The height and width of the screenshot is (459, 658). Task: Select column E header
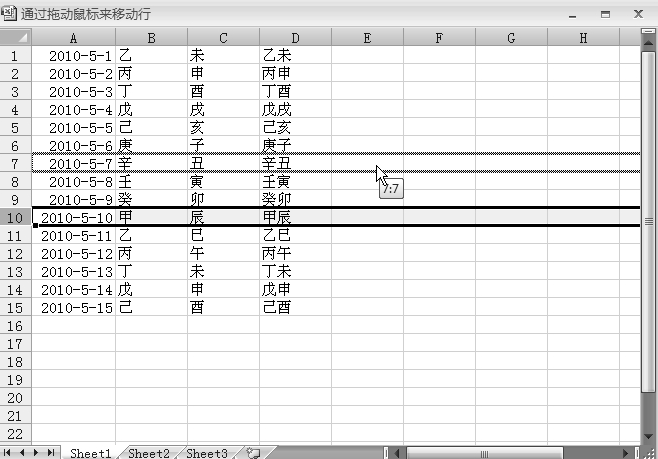coord(368,38)
